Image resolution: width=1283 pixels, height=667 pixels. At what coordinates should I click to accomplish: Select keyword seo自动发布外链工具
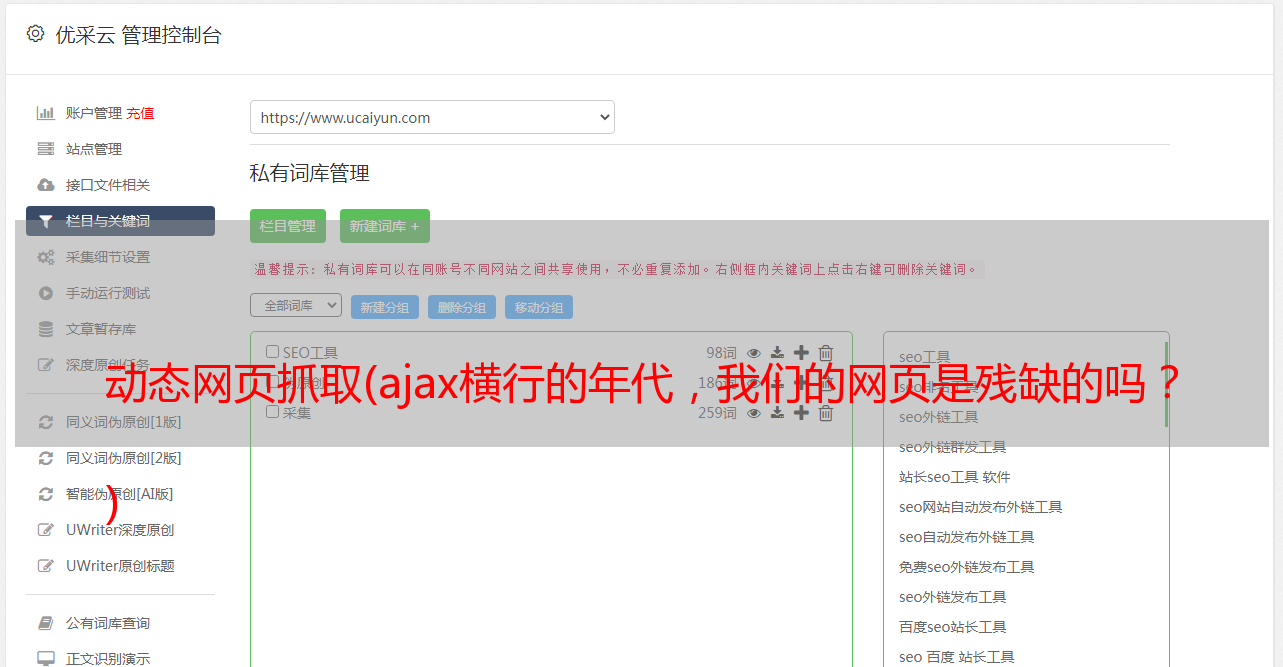coord(967,537)
